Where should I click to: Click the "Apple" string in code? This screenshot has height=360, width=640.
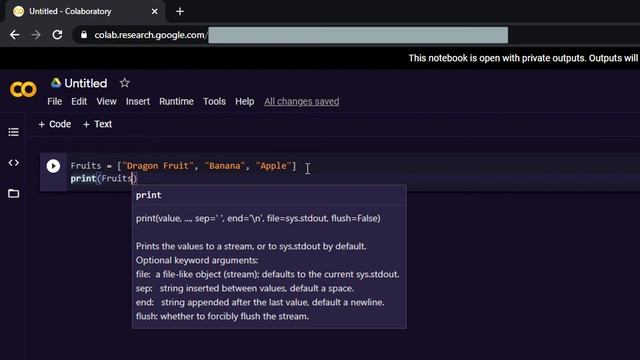point(273,166)
